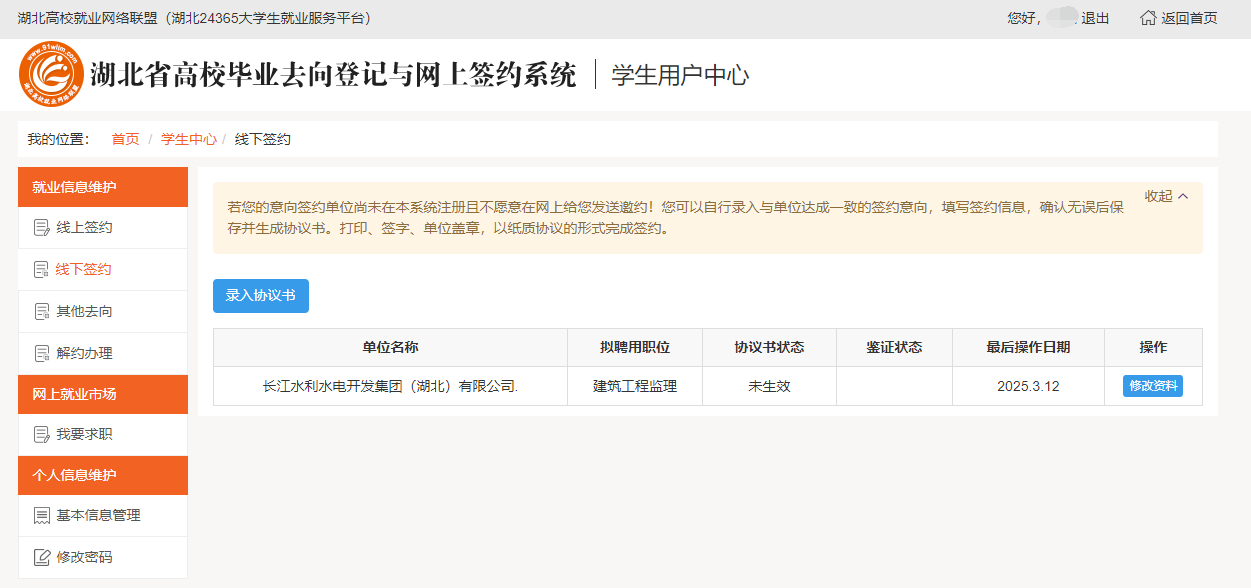Go to 首页 in the breadcrumb

(125, 139)
